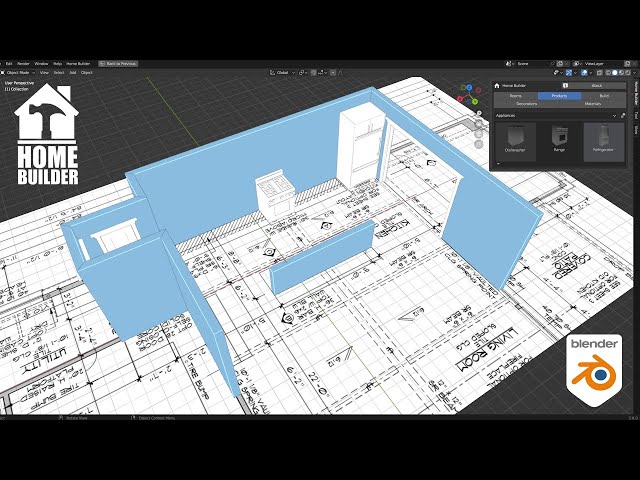Screen dimensions: 640x480
Task: Open the viewport Object menu
Action: coord(87,73)
